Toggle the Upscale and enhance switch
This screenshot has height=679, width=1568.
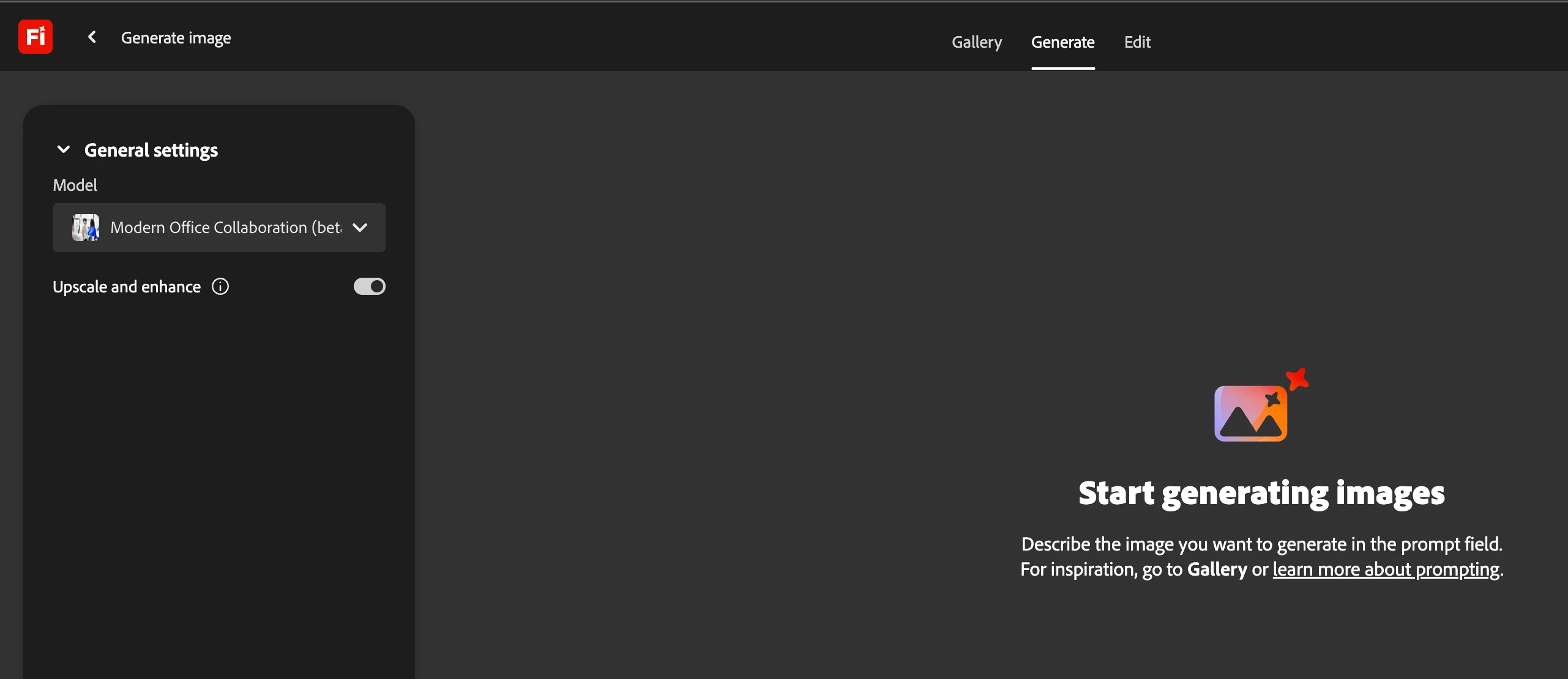[369, 286]
